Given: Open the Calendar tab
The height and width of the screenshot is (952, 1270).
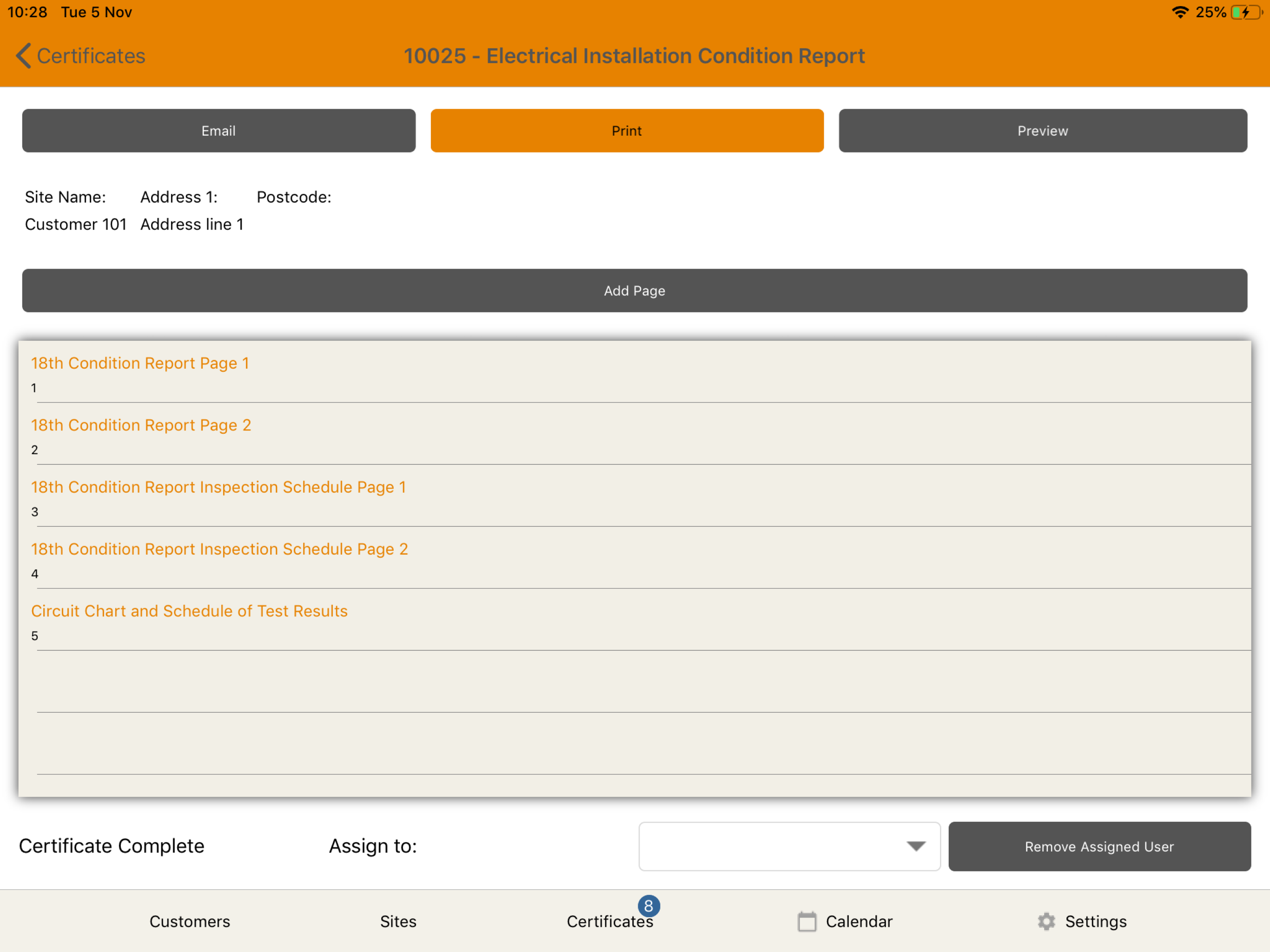Looking at the screenshot, I should point(845,921).
